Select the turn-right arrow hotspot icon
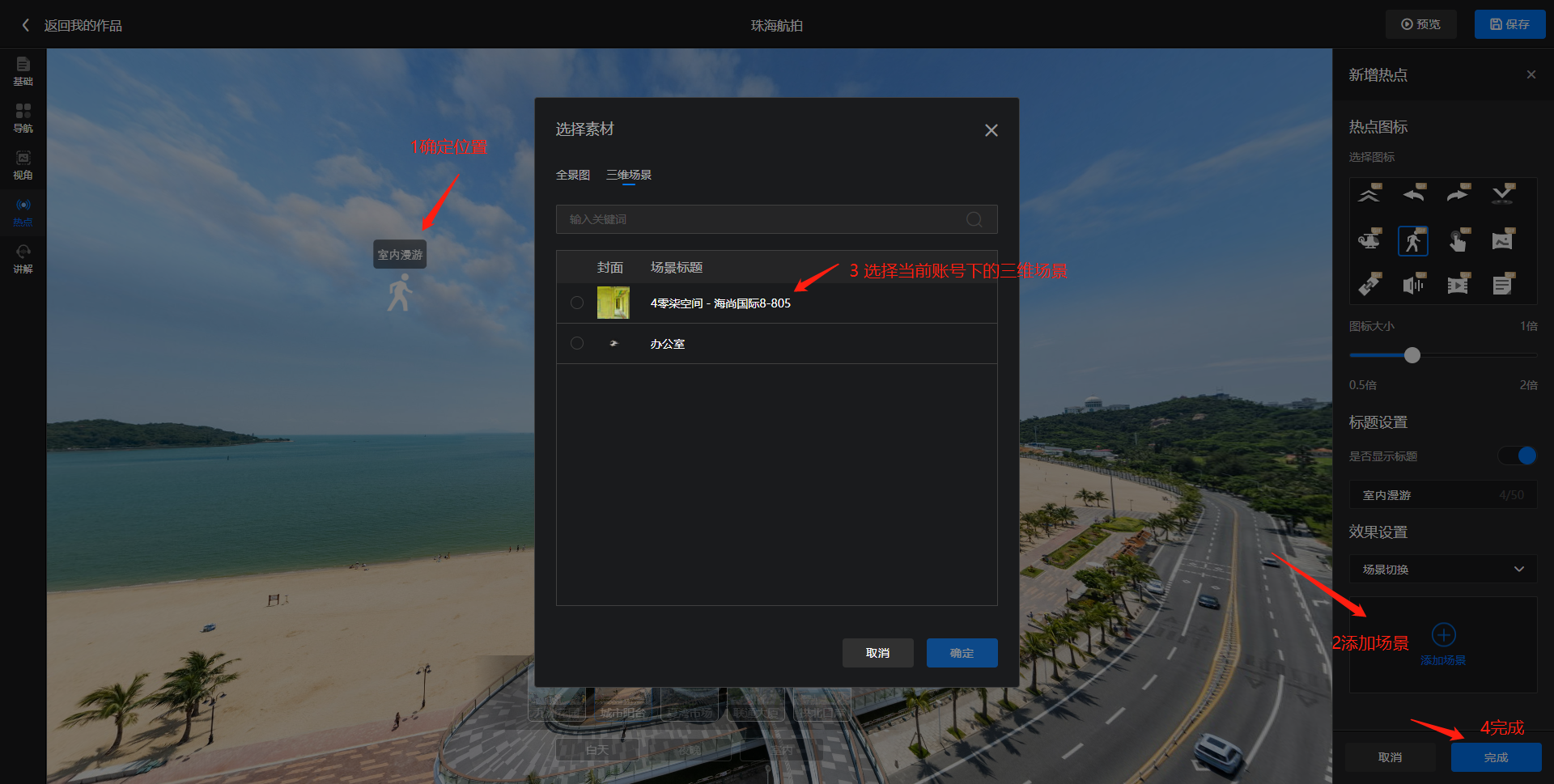The height and width of the screenshot is (784, 1554). coord(1458,194)
